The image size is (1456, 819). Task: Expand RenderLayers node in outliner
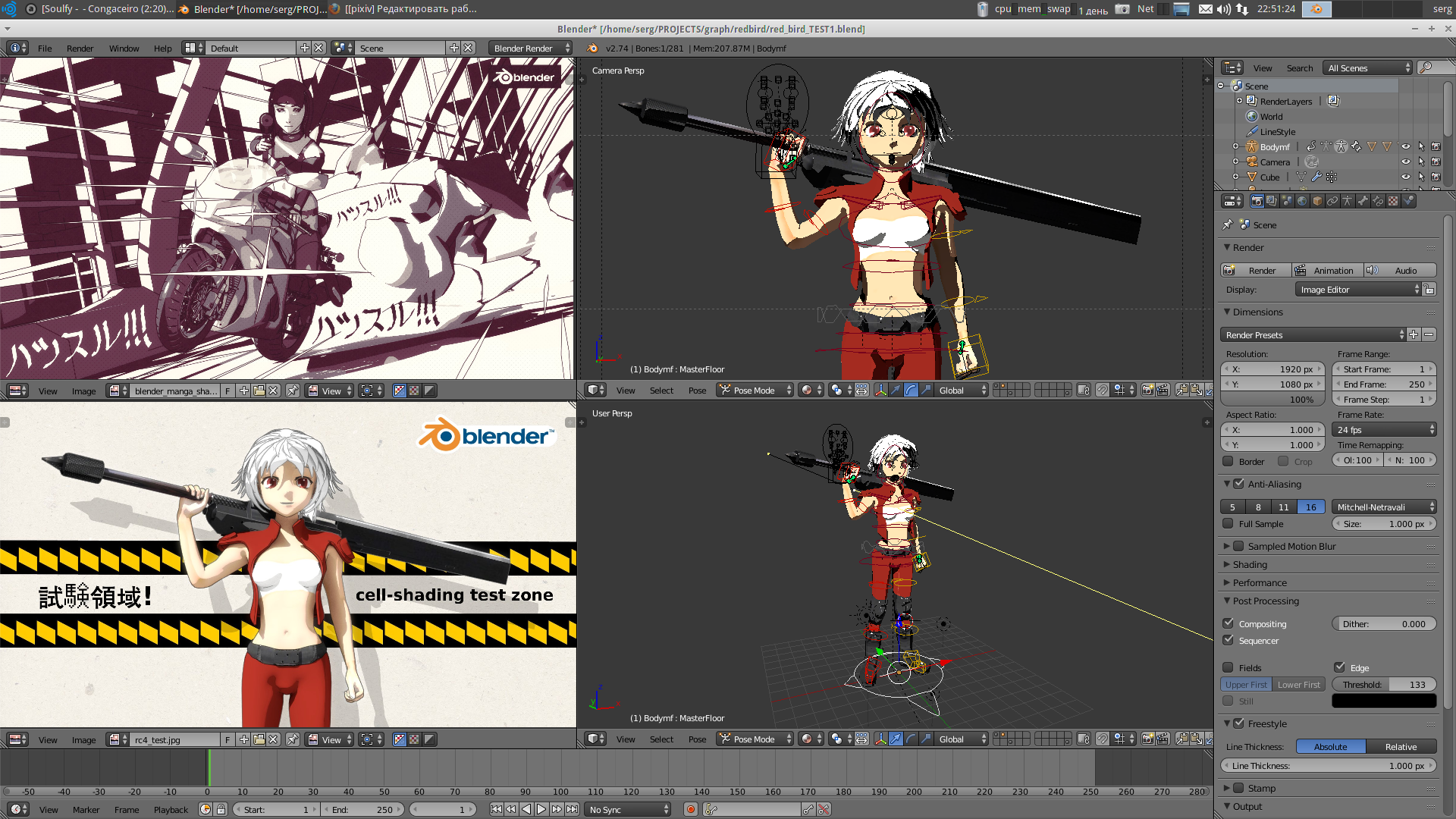pyautogui.click(x=1240, y=101)
